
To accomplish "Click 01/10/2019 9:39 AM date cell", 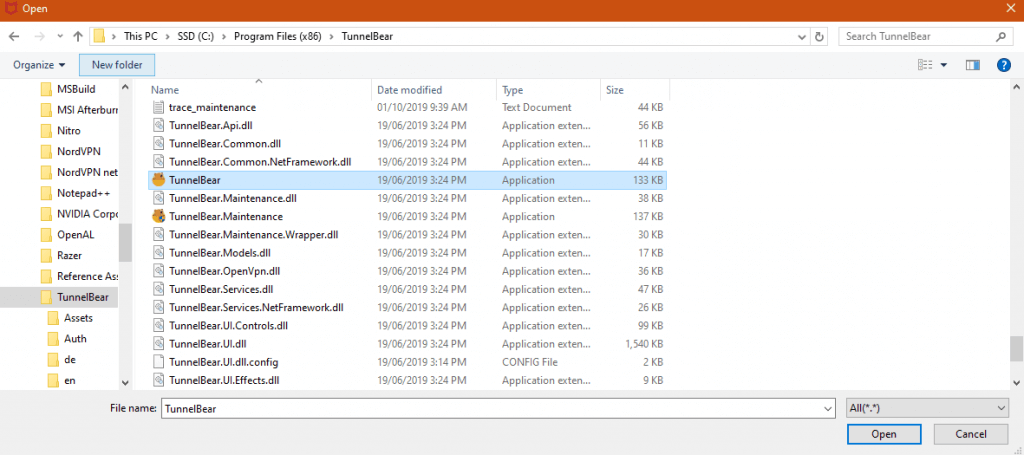I will pos(422,107).
